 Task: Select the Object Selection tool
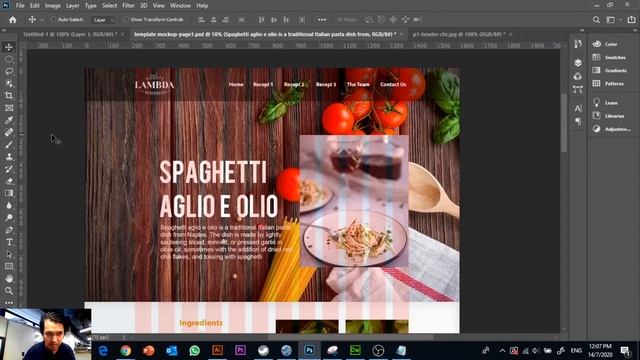(9, 84)
